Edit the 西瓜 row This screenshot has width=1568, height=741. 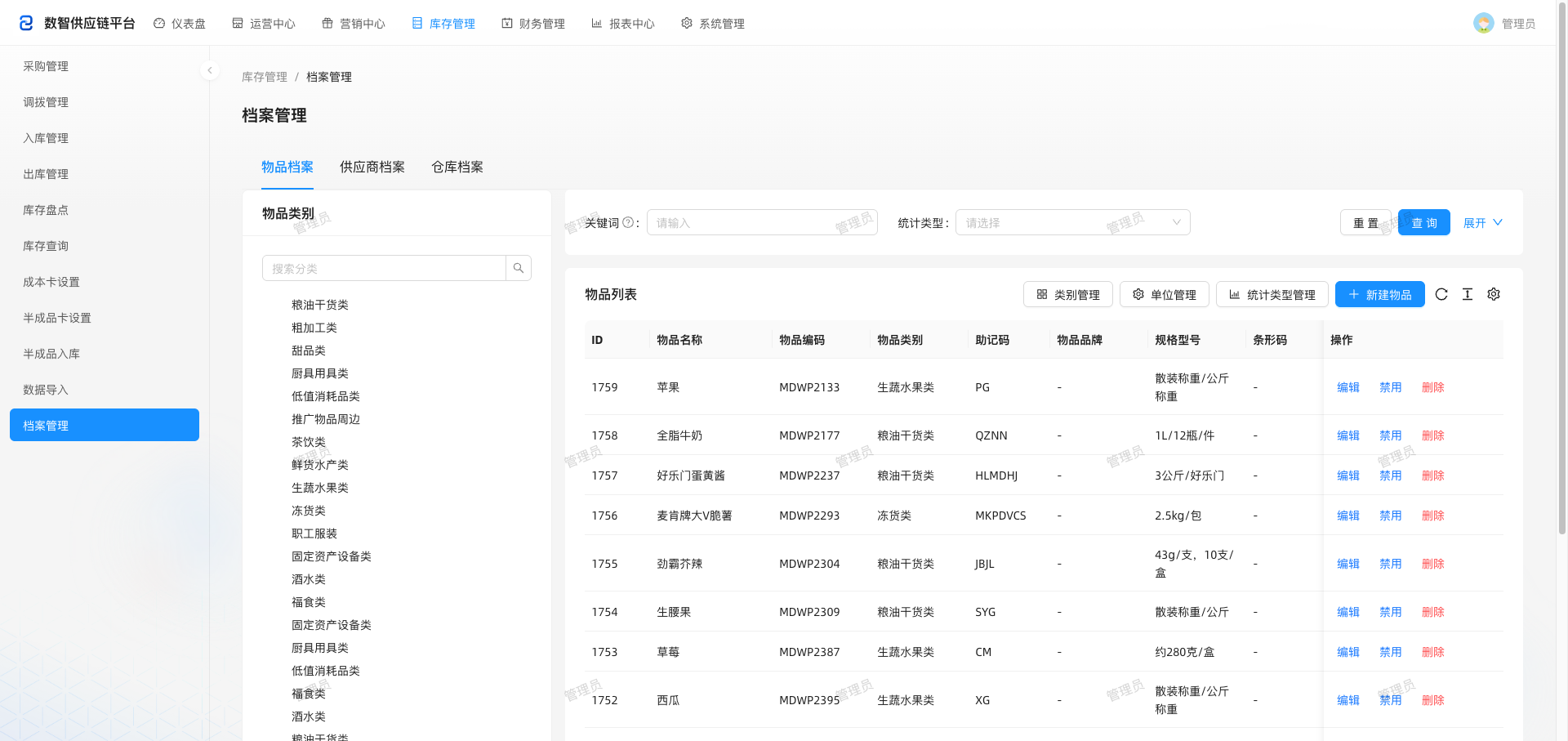(x=1348, y=700)
